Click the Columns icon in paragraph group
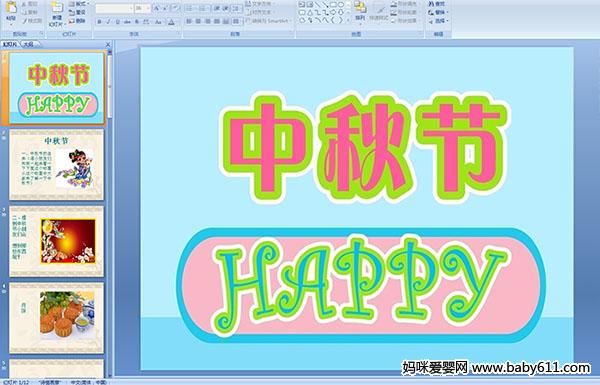Image resolution: width=600 pixels, height=385 pixels. (236, 21)
